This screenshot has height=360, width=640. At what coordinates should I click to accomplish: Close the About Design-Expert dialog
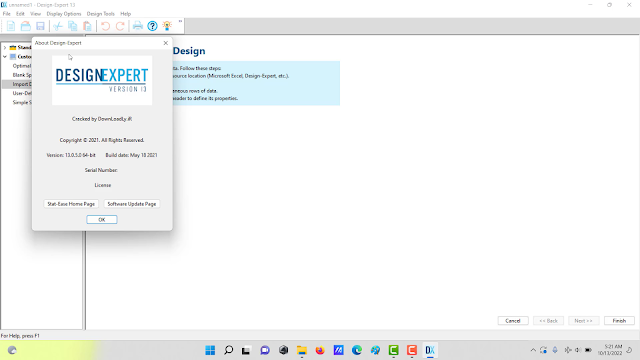(166, 43)
